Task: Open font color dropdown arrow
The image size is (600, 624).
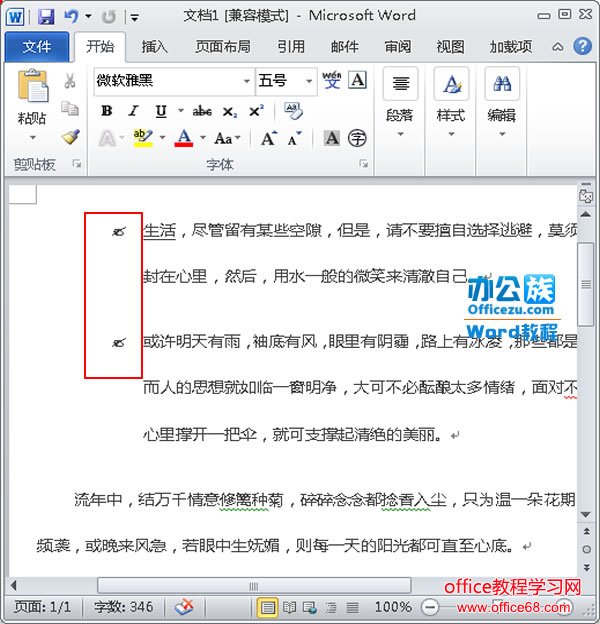Action: 203,138
